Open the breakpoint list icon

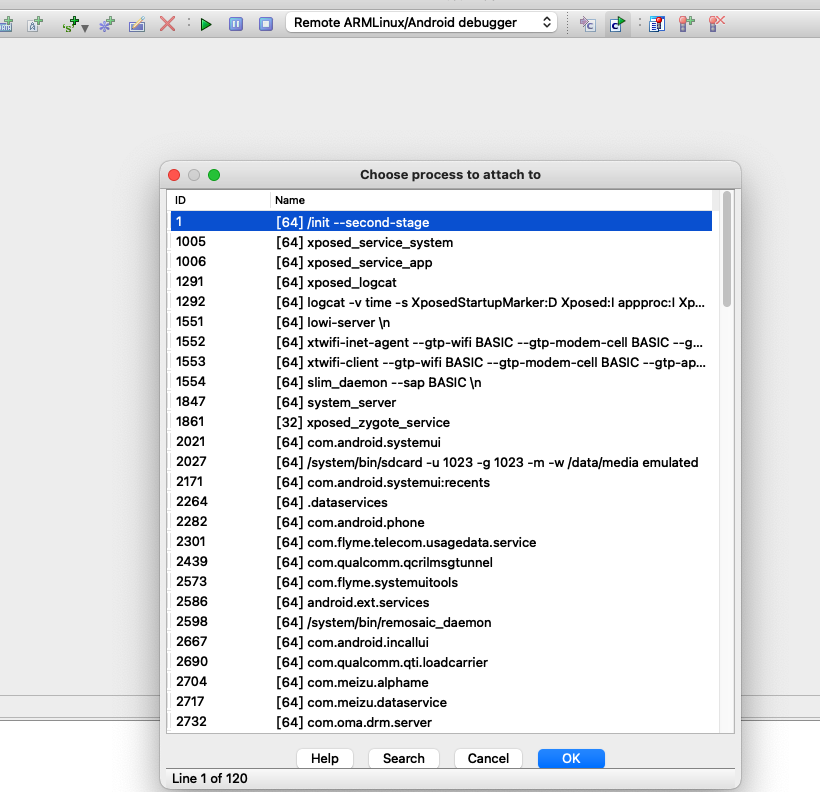656,23
